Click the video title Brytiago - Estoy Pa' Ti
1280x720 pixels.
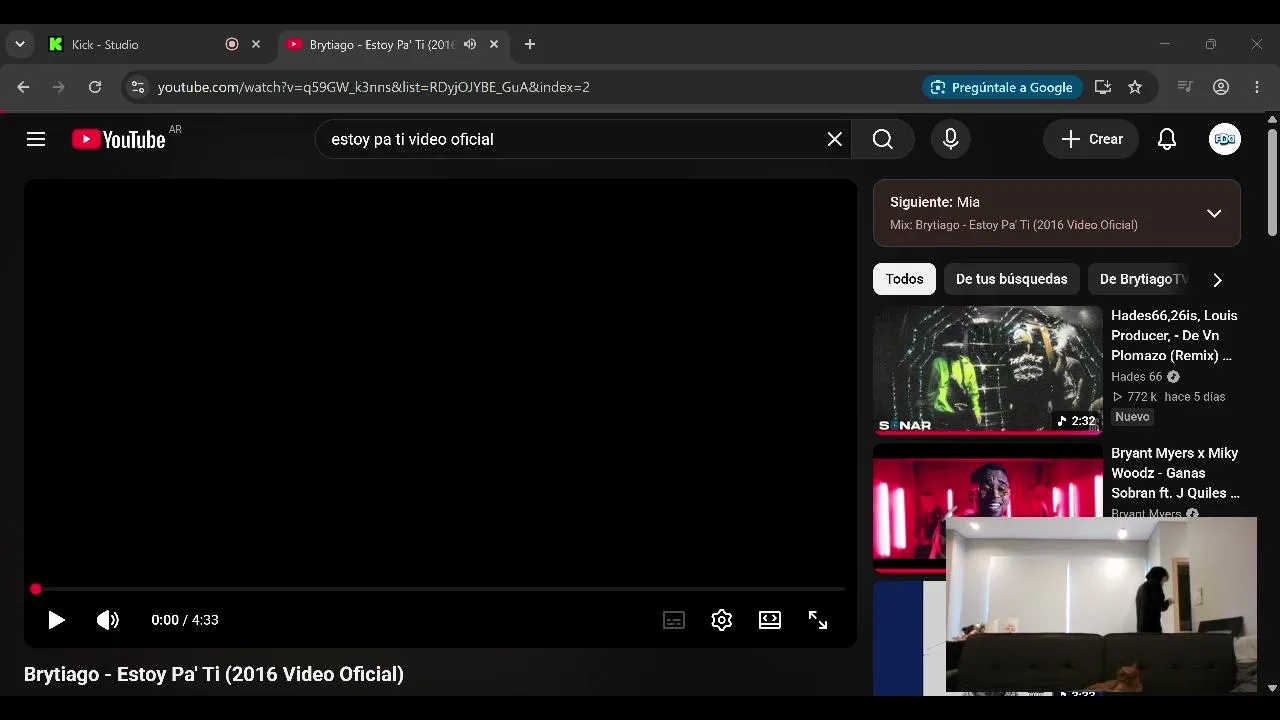click(x=214, y=674)
